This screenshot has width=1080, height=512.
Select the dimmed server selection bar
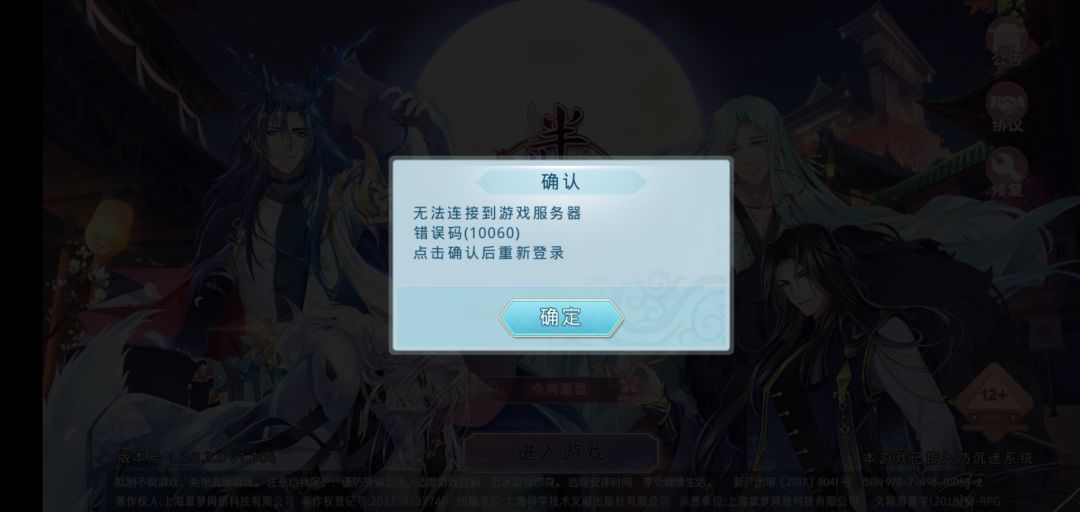tap(560, 389)
